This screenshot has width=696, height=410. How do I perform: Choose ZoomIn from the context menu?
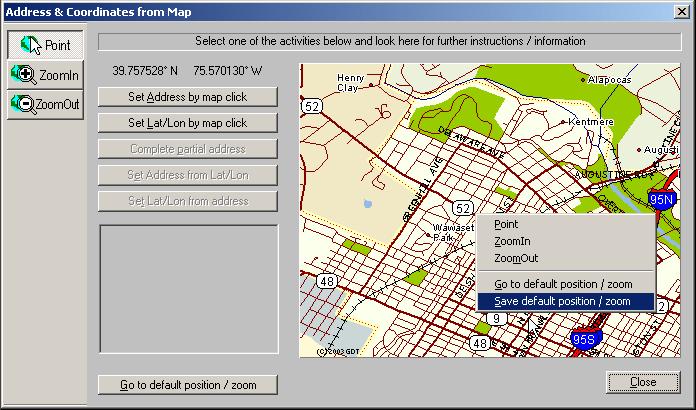point(512,242)
